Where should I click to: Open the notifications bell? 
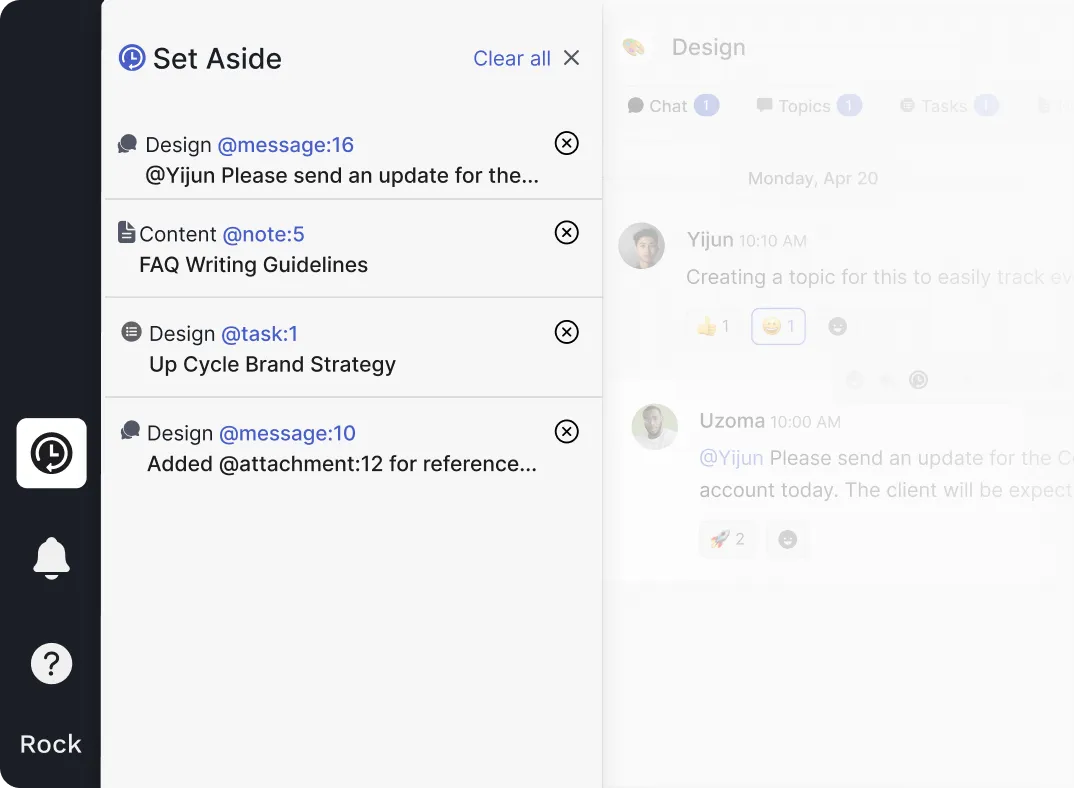51,558
